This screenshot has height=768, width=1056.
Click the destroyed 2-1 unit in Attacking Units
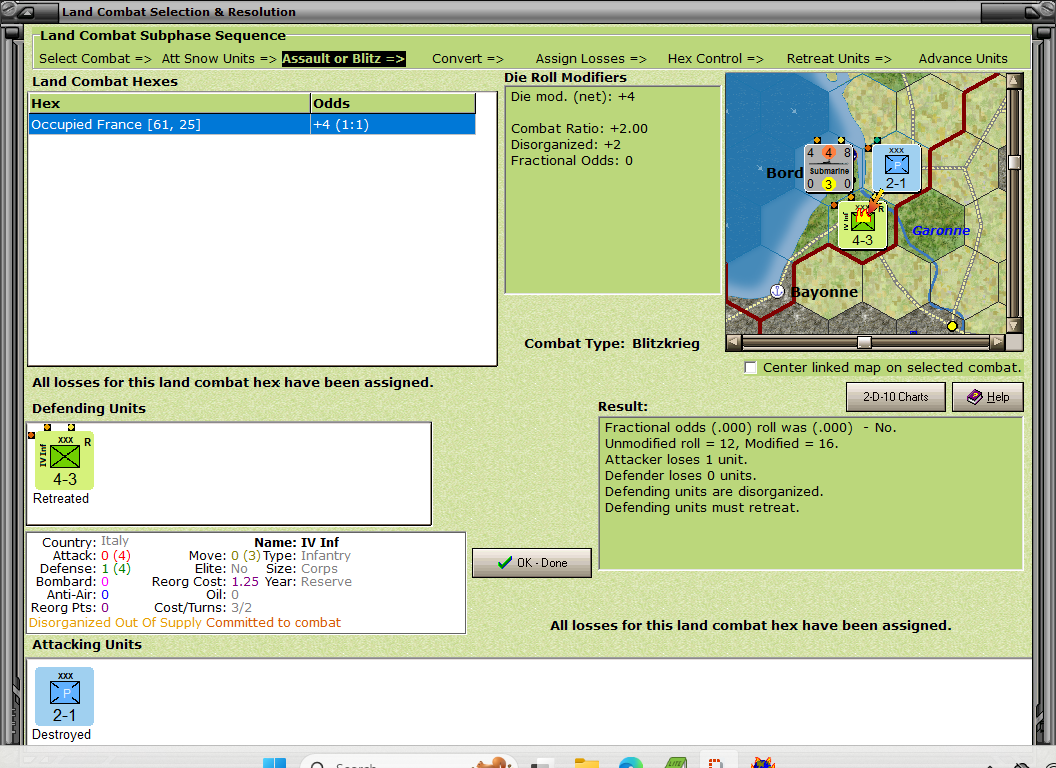[63, 695]
